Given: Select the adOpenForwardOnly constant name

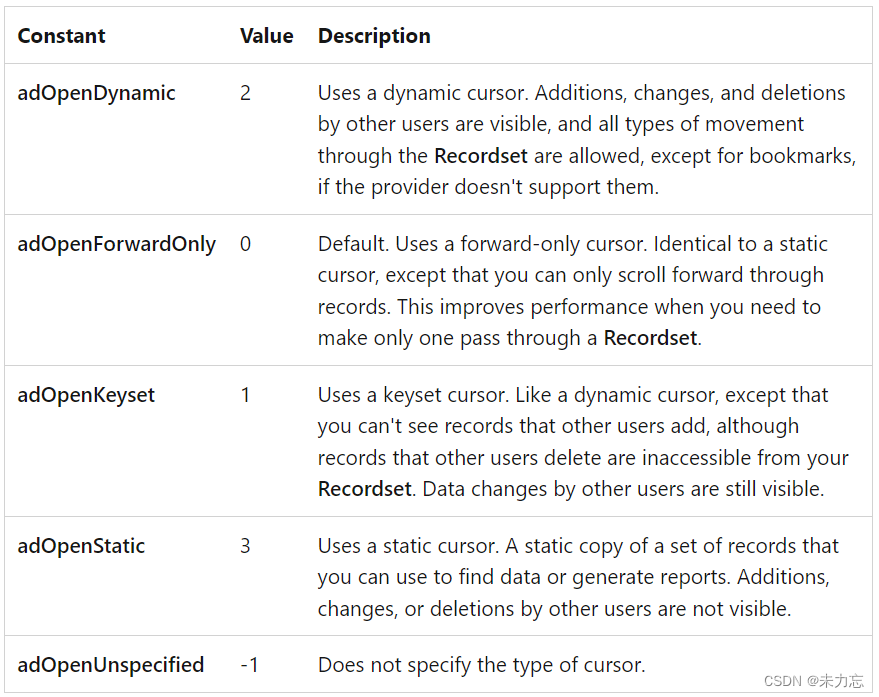Looking at the screenshot, I should pyautogui.click(x=116, y=244).
